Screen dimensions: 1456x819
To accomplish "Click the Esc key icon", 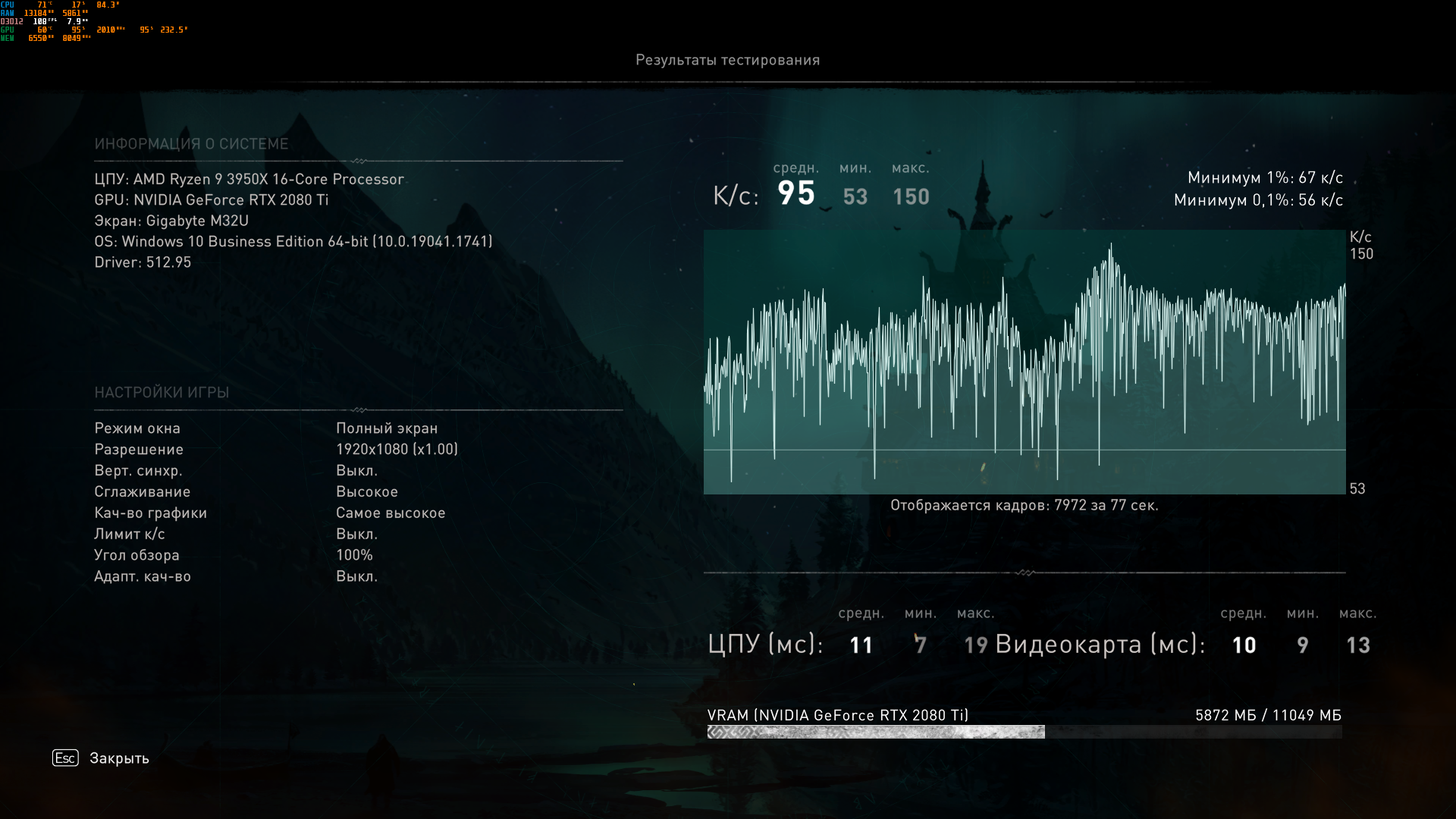I will pyautogui.click(x=65, y=758).
